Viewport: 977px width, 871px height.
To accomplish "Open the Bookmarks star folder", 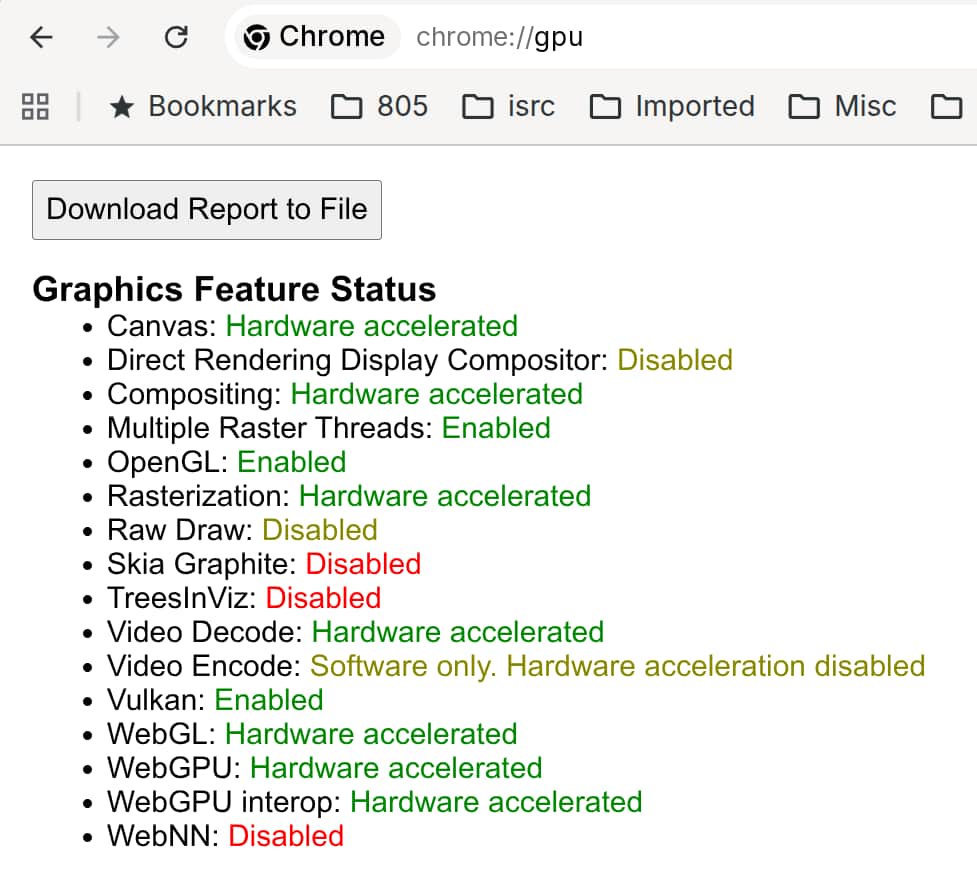I will coord(203,107).
